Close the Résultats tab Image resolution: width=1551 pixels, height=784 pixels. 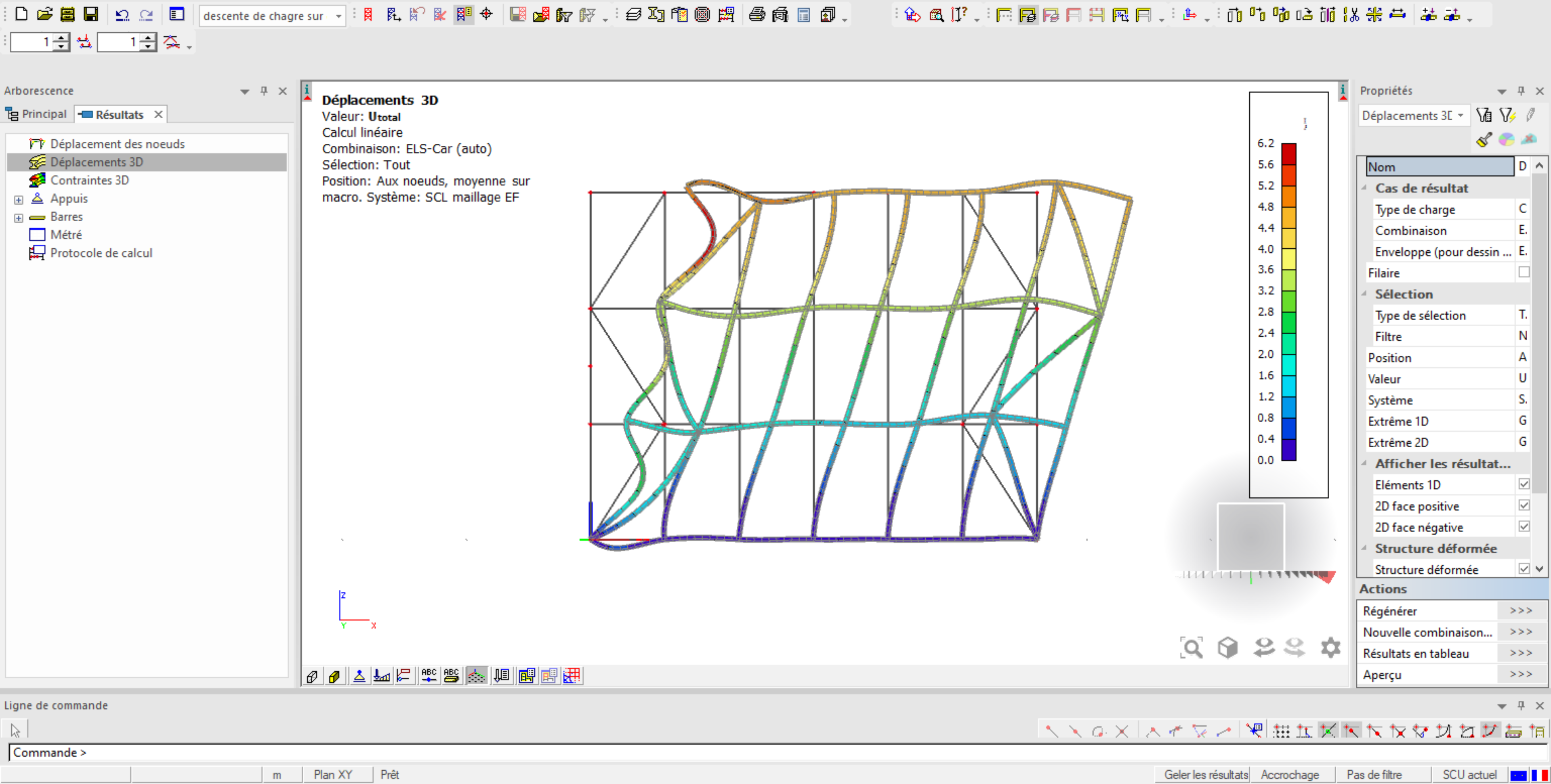click(158, 114)
